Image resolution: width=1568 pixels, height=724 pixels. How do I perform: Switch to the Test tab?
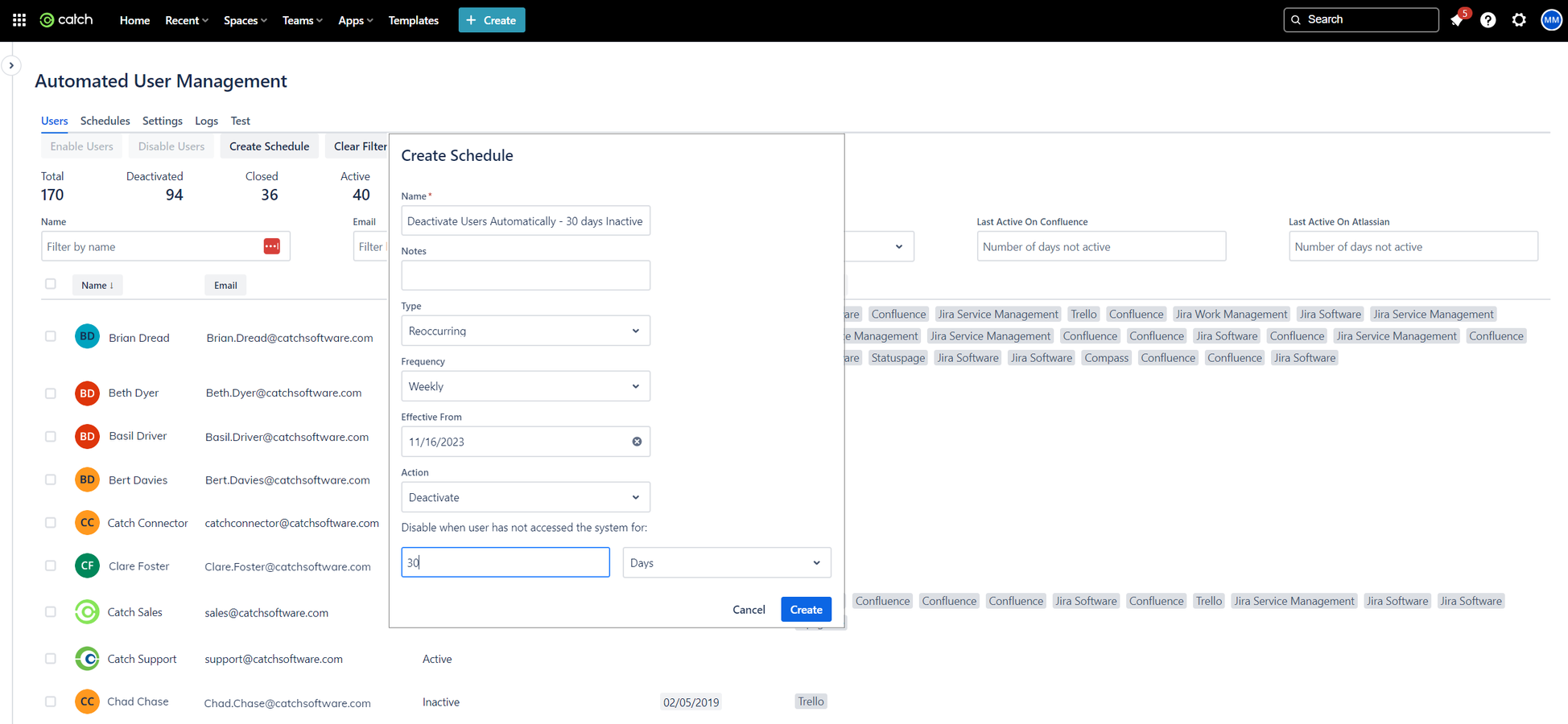click(x=240, y=121)
